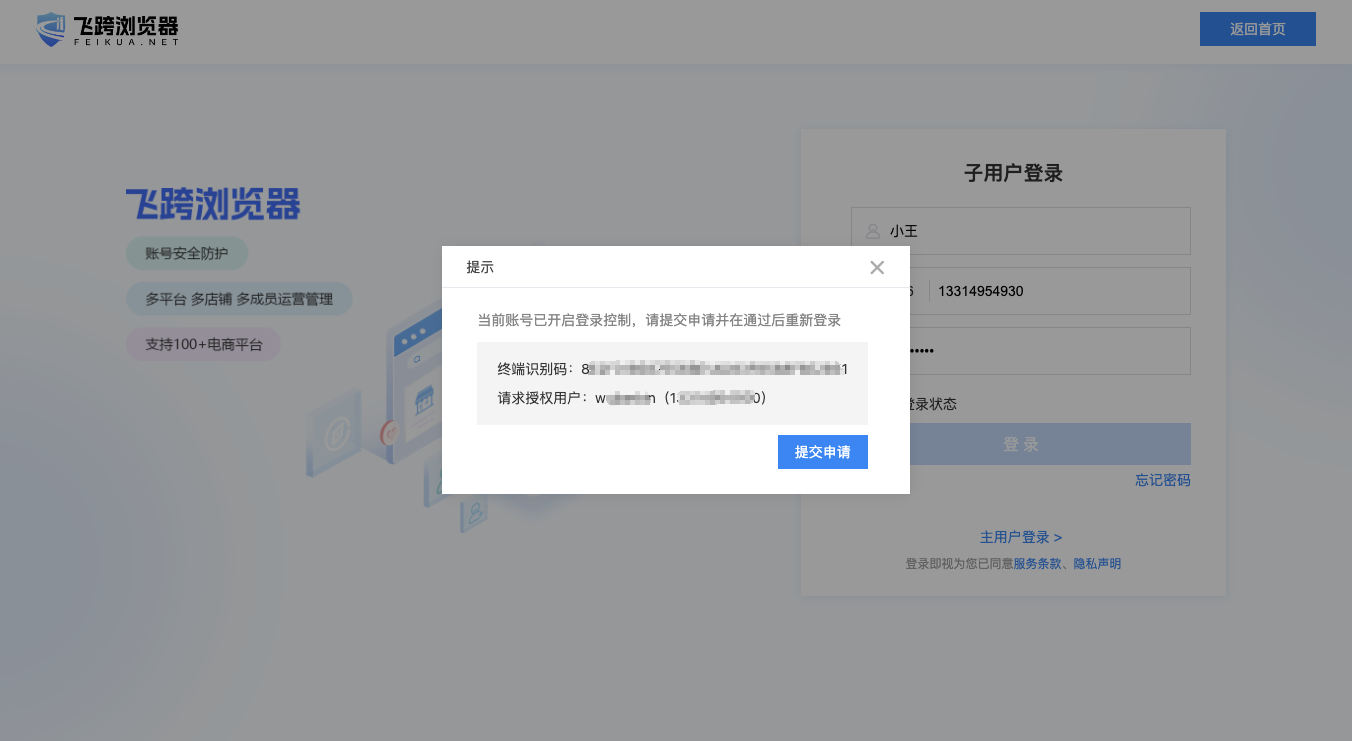The height and width of the screenshot is (741, 1352).
Task: Click the 请求授权用户 line in the dialog
Action: (x=632, y=398)
